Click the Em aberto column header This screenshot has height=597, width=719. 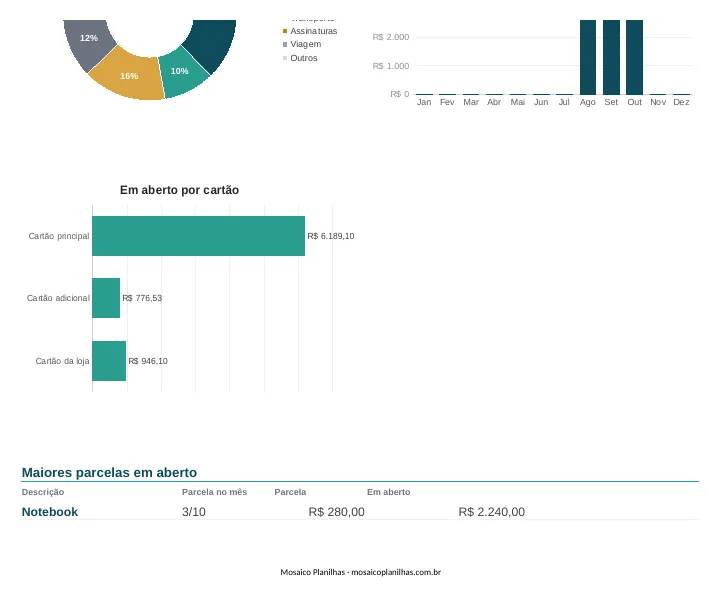(388, 492)
